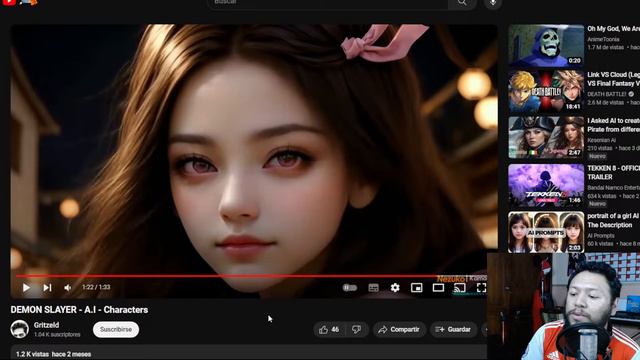The height and width of the screenshot is (360, 640).
Task: Toggle the autoplay switch
Action: 350,288
